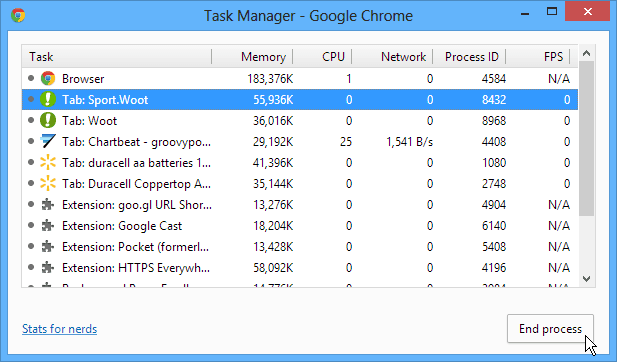Click the Chartbeat icon in the task list
The height and width of the screenshot is (362, 617).
(x=48, y=141)
